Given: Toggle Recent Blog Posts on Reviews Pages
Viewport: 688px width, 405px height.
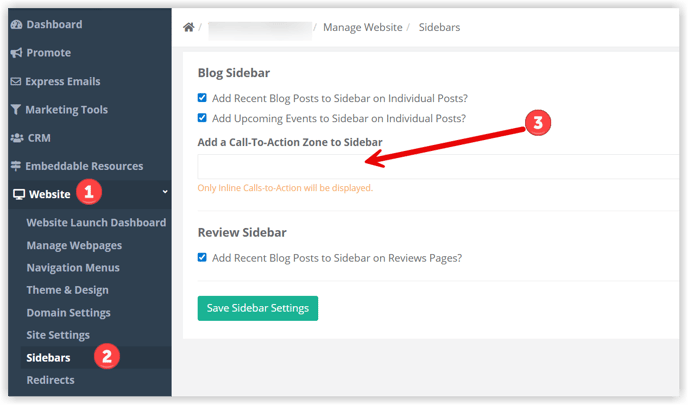Looking at the screenshot, I should [x=202, y=257].
